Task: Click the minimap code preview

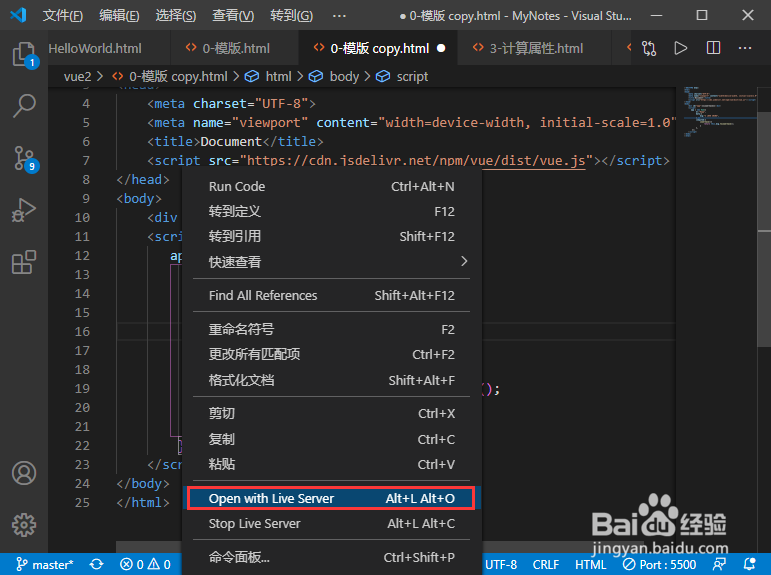Action: [x=719, y=112]
